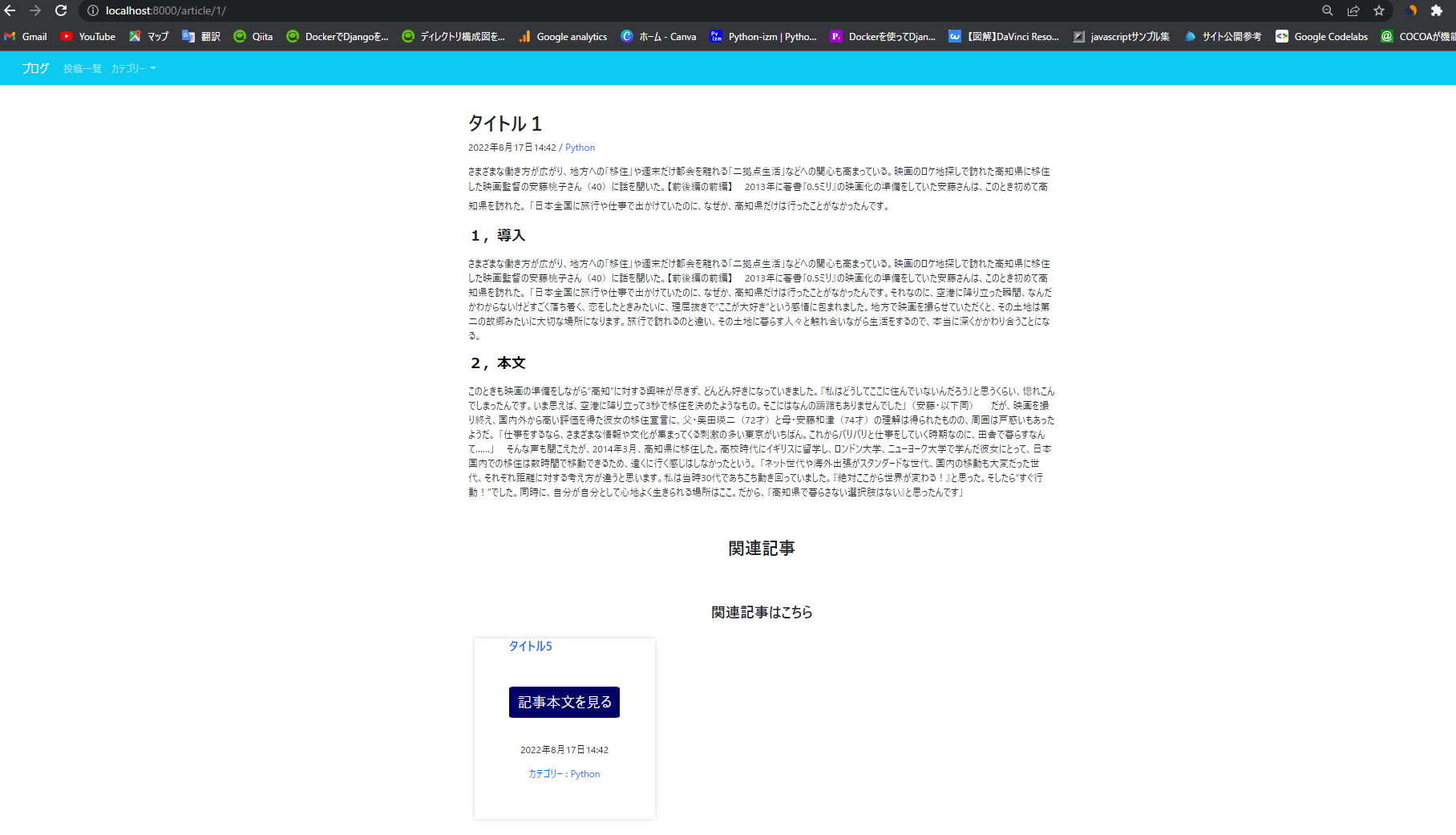Viewport: 1456px width, 835px height.
Task: Reload the page with refresh icon
Action: coord(61,10)
